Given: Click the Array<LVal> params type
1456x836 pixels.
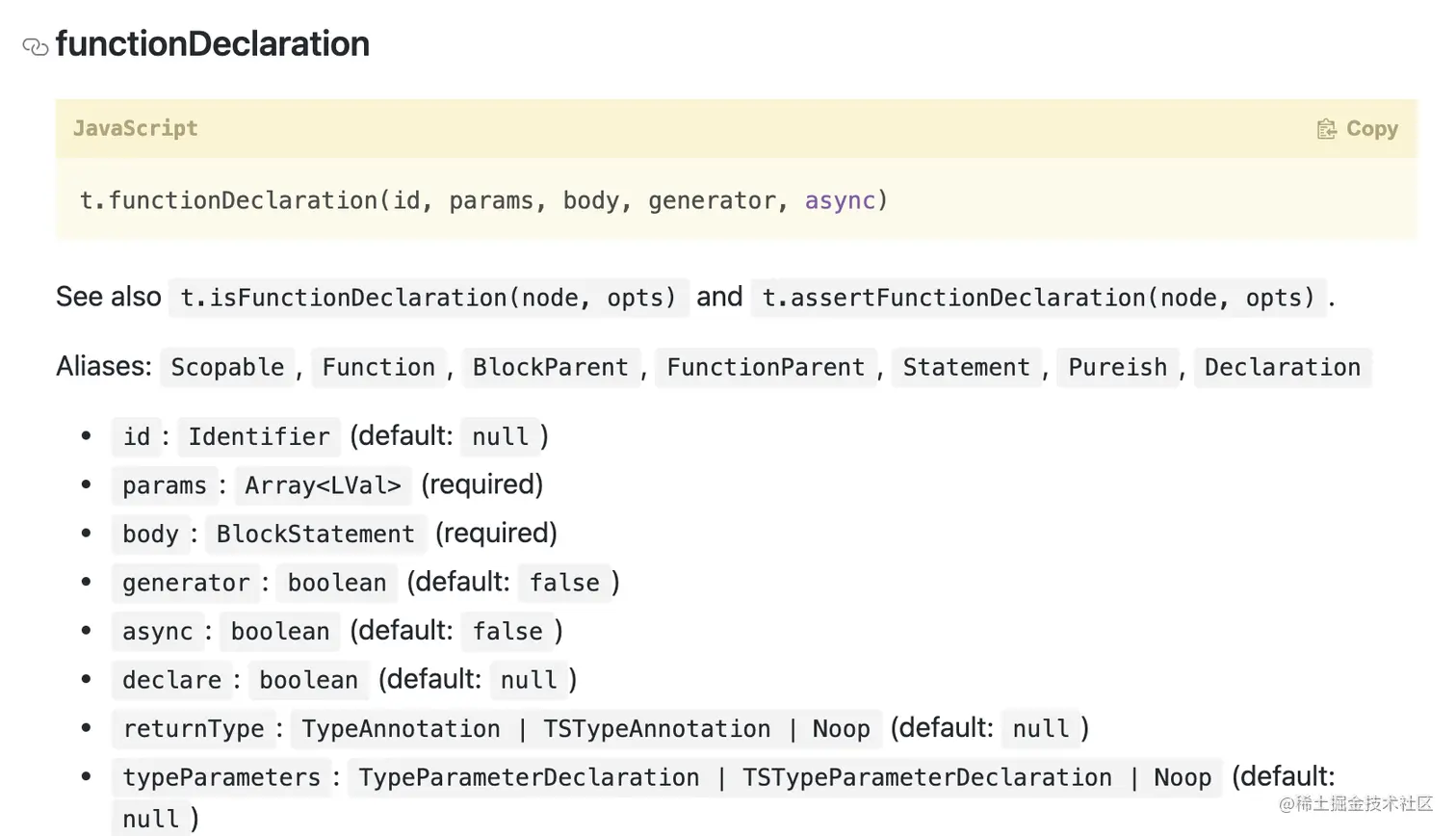Looking at the screenshot, I should click(x=323, y=485).
